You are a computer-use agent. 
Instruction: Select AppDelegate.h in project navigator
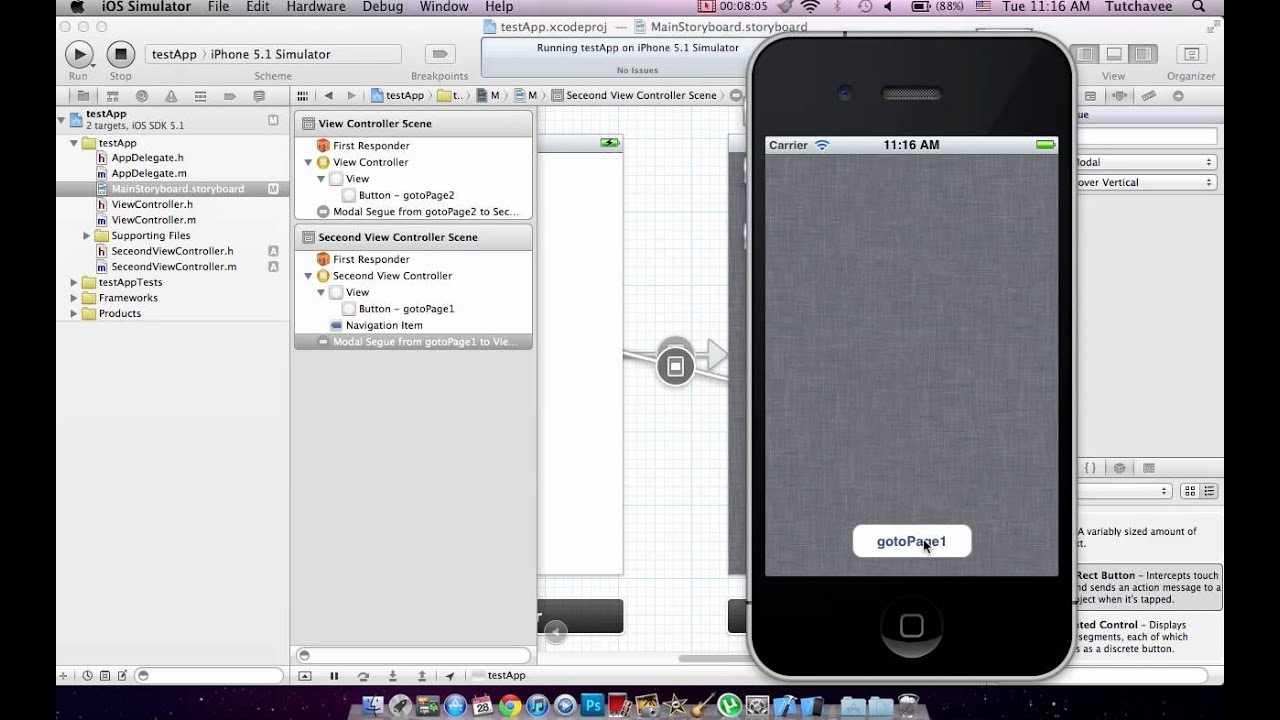pos(147,158)
